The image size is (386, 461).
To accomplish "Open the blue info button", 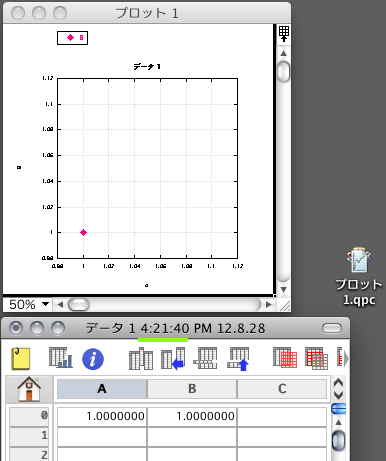I will click(x=93, y=359).
